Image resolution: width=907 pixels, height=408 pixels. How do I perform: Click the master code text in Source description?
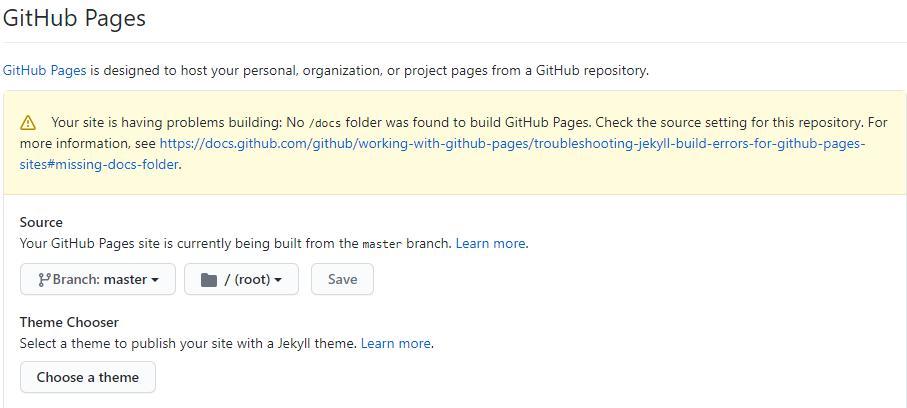click(x=382, y=244)
